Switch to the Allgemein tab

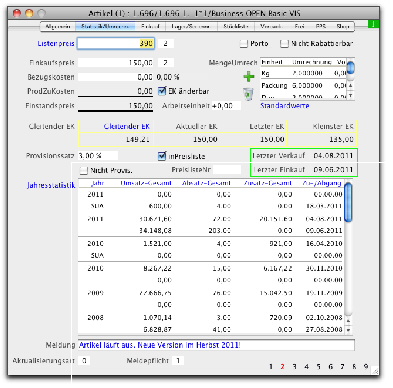(58, 26)
